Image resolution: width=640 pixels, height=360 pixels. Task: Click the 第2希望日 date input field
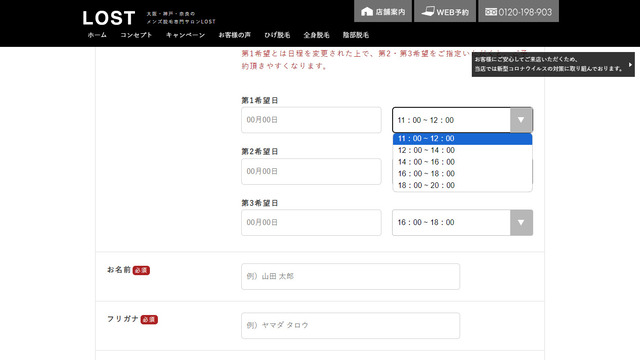[311, 171]
